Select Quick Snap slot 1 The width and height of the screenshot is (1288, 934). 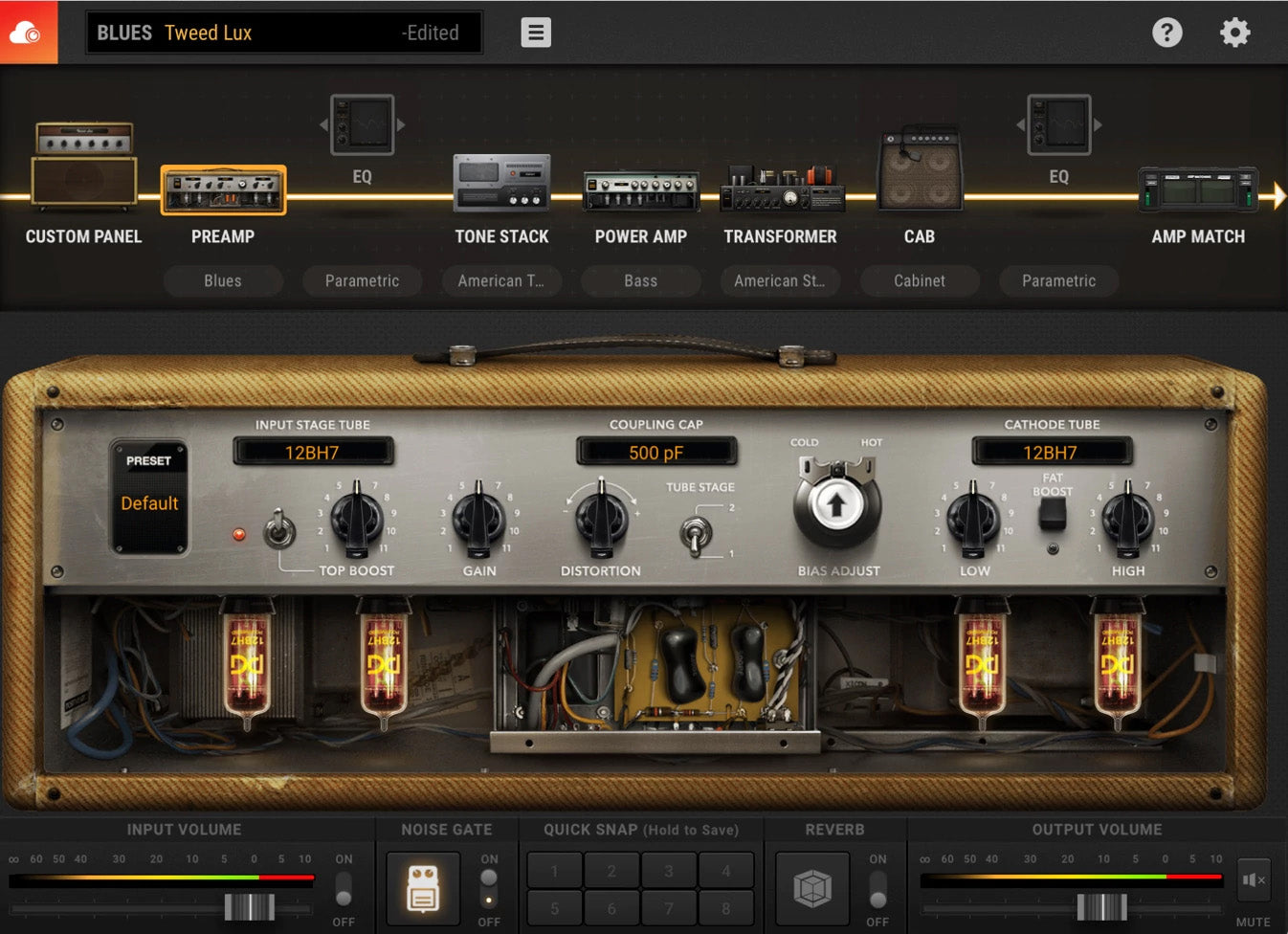pyautogui.click(x=554, y=871)
